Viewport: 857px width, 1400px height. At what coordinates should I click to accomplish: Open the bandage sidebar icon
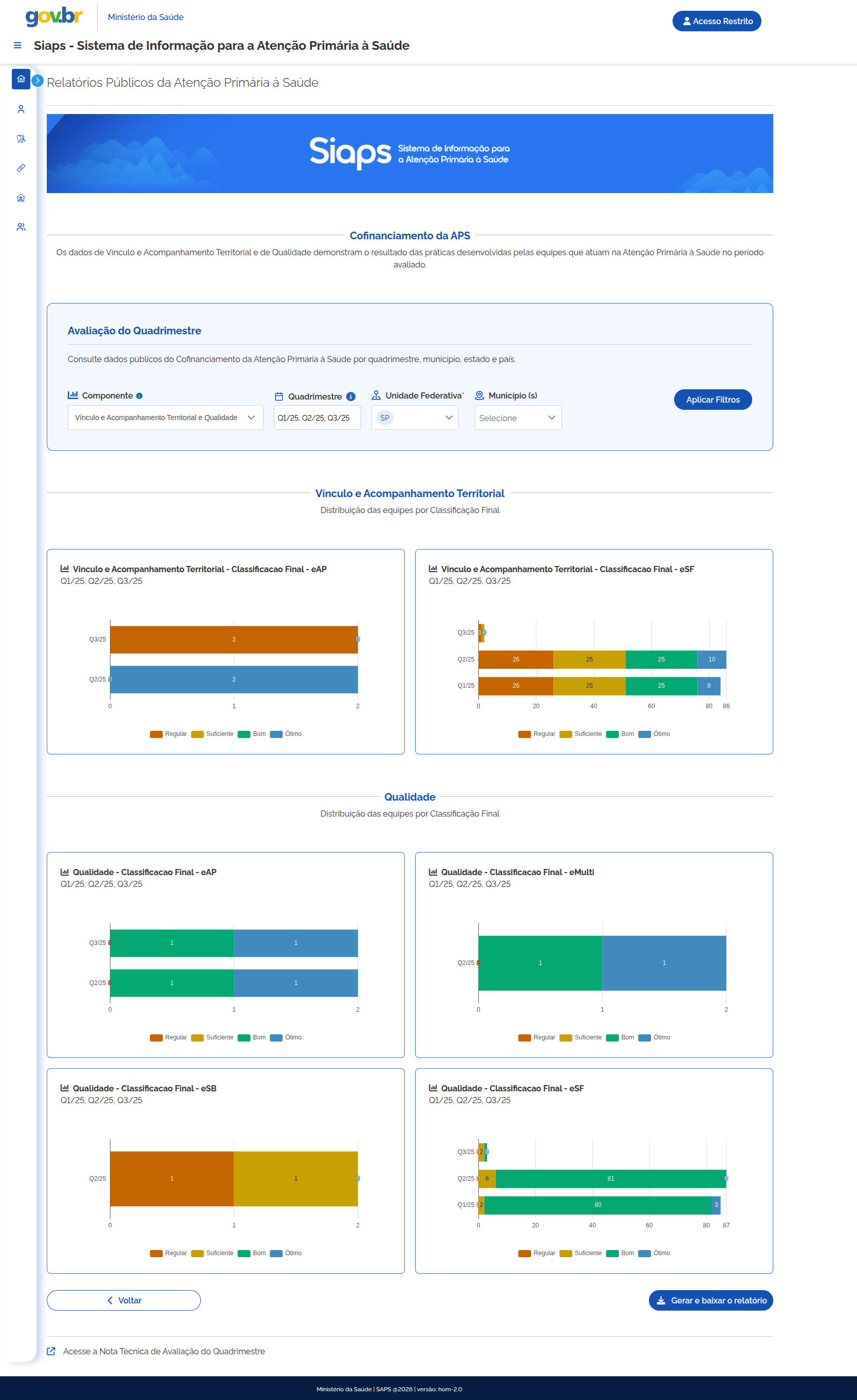21,168
